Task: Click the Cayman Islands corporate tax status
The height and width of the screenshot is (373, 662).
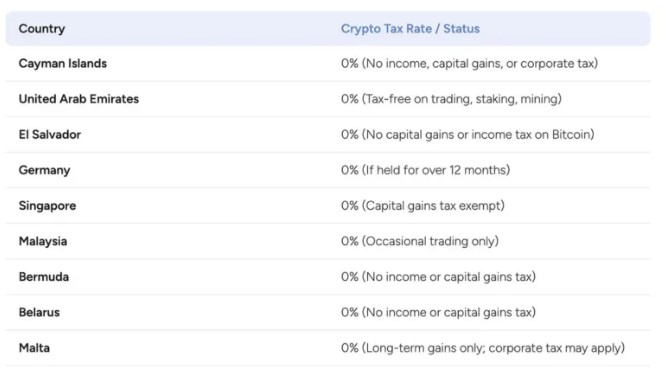Action: tap(469, 64)
